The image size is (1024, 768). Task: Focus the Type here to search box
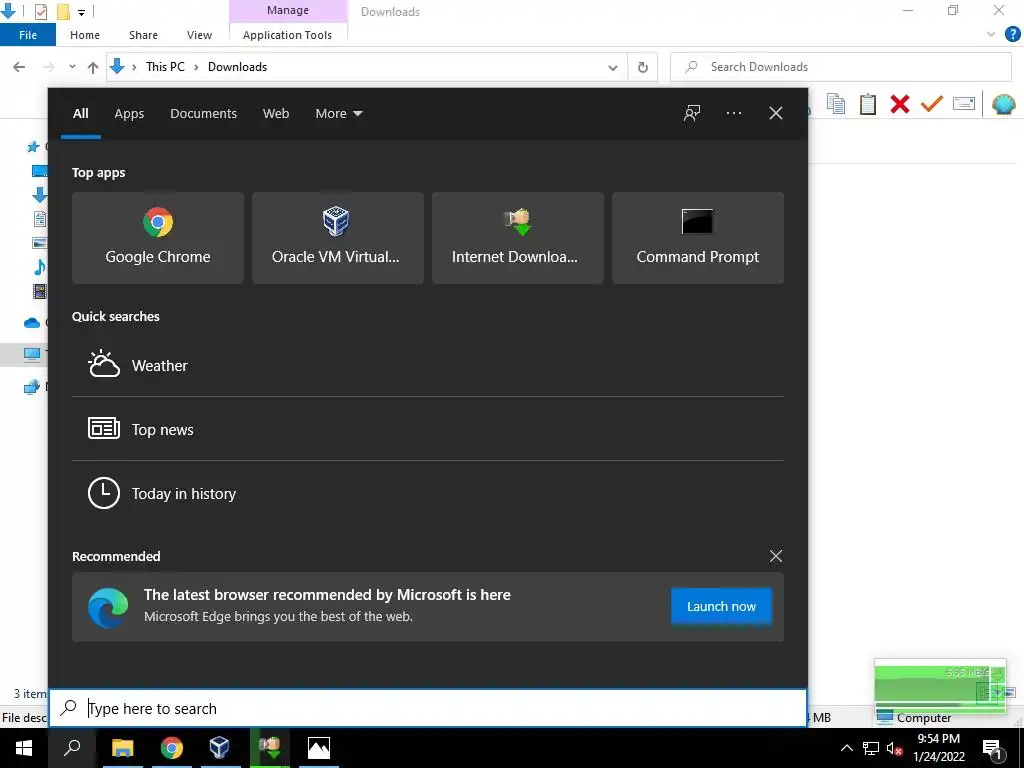(x=428, y=708)
